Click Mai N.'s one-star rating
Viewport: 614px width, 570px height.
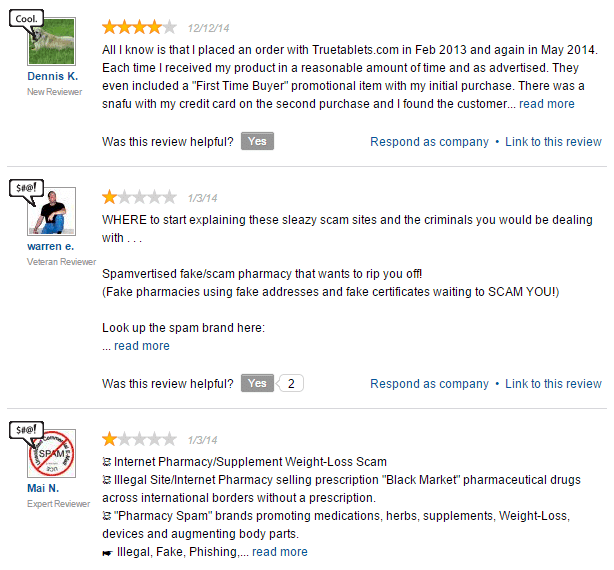[x=140, y=439]
